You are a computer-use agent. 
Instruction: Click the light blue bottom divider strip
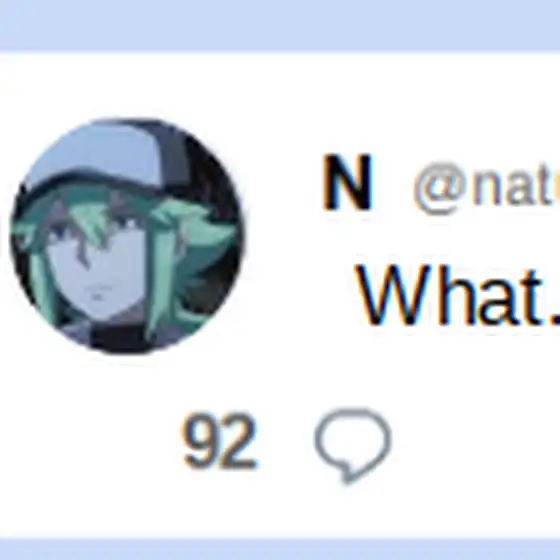280,548
